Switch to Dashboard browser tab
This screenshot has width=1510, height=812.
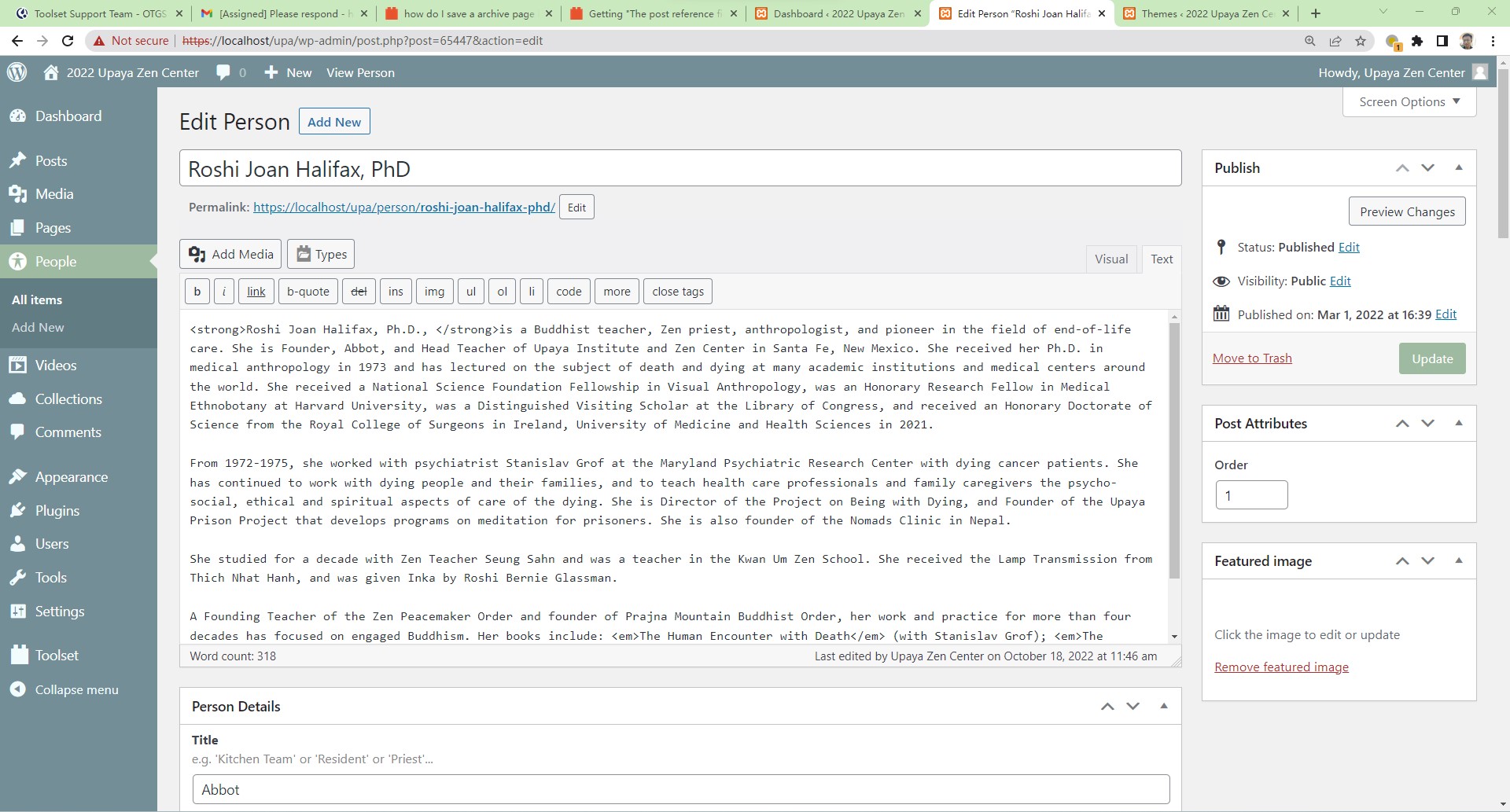pyautogui.click(x=838, y=13)
